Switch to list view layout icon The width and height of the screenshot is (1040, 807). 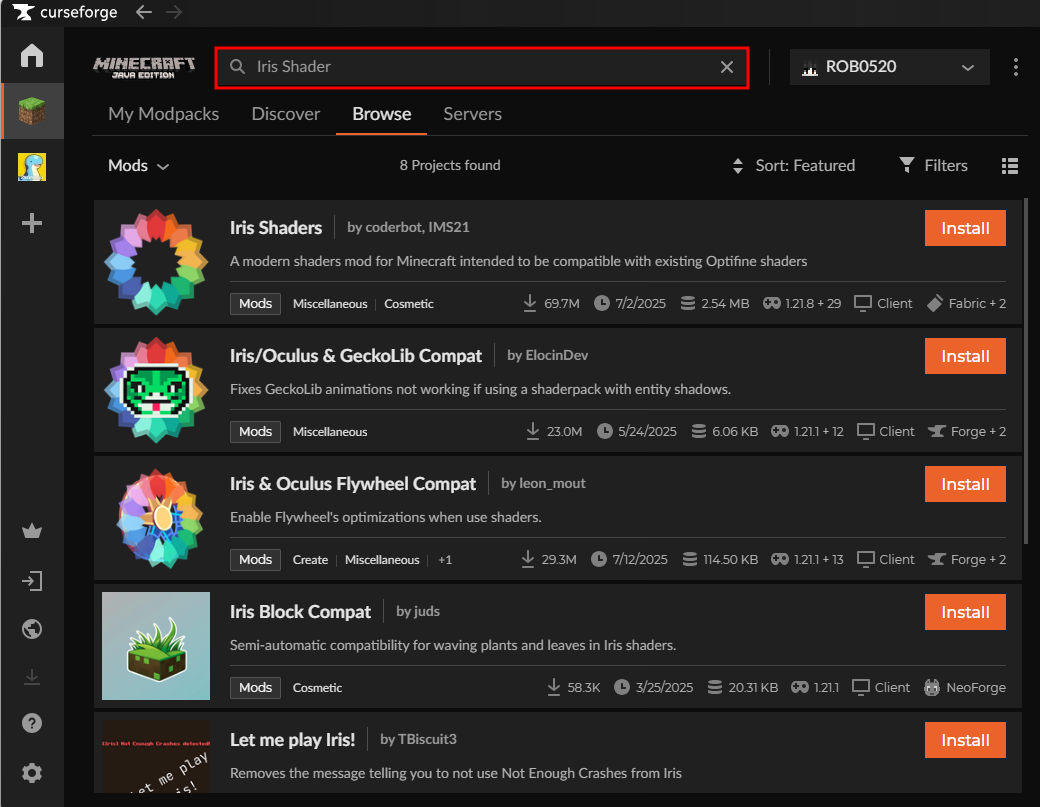point(1009,166)
